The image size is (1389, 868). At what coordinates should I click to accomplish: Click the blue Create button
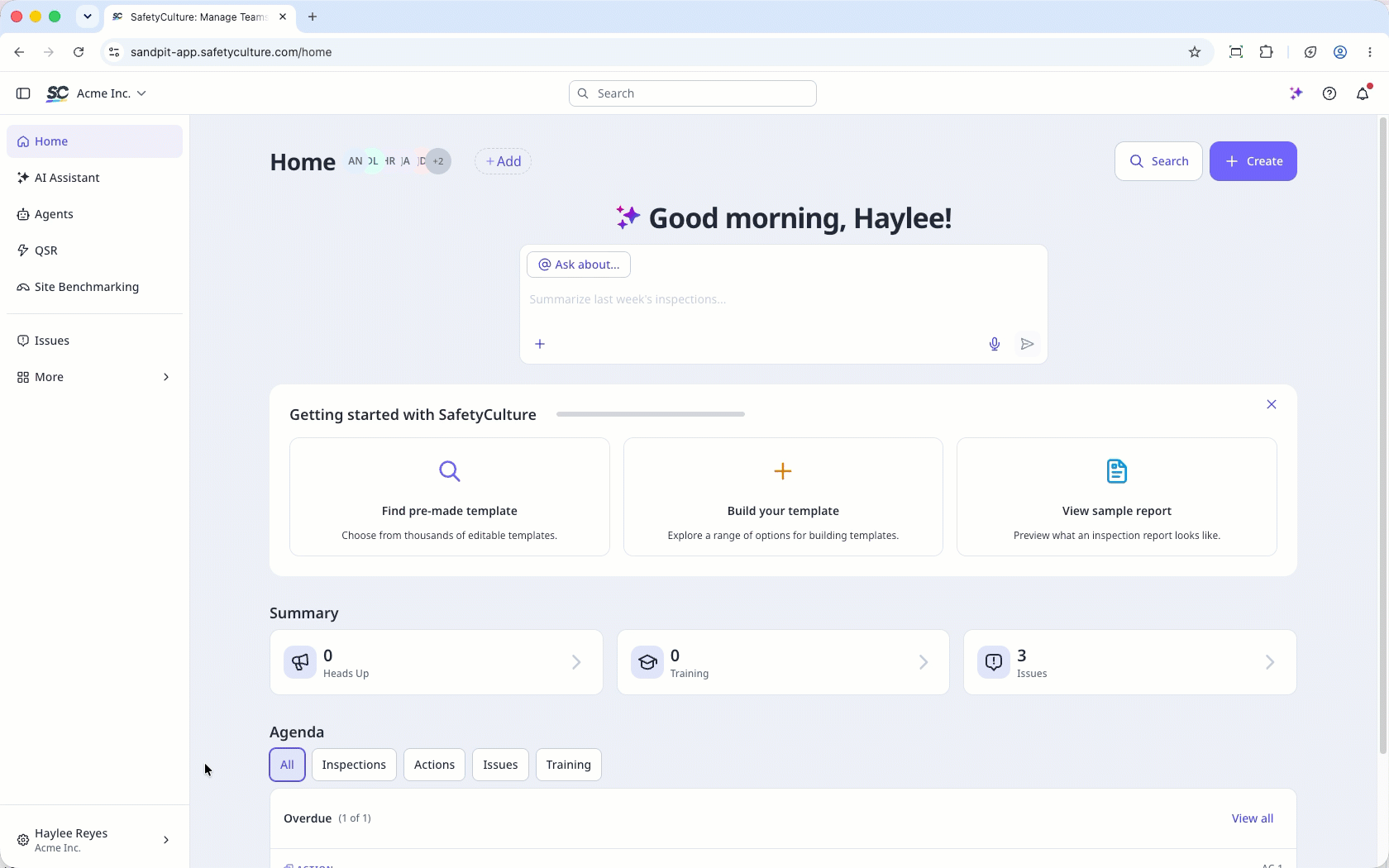[x=1253, y=161]
